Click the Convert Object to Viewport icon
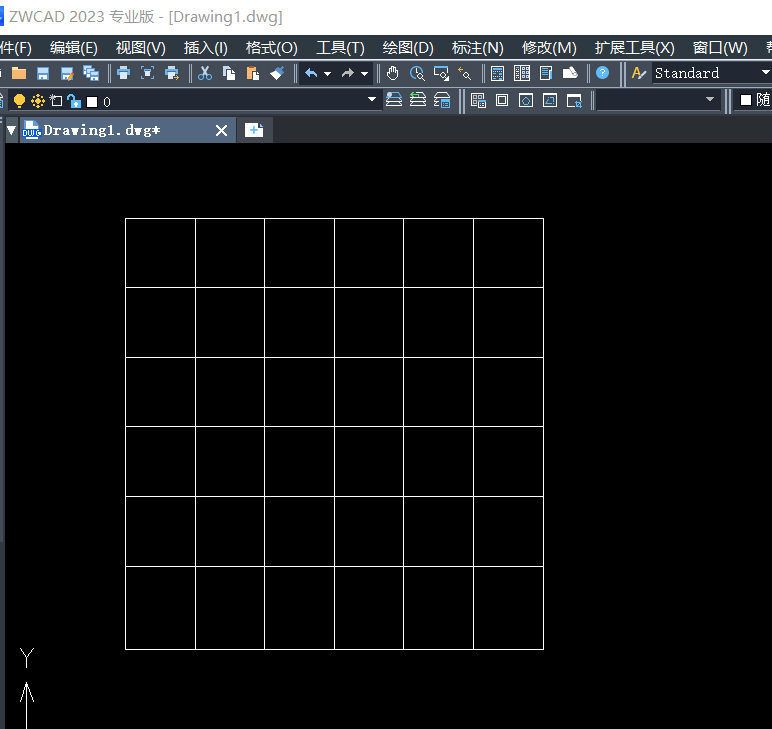 [x=550, y=100]
